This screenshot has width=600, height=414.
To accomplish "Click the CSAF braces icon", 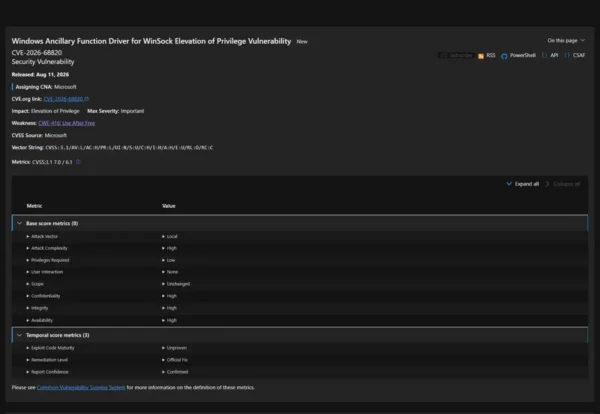I will [x=567, y=55].
